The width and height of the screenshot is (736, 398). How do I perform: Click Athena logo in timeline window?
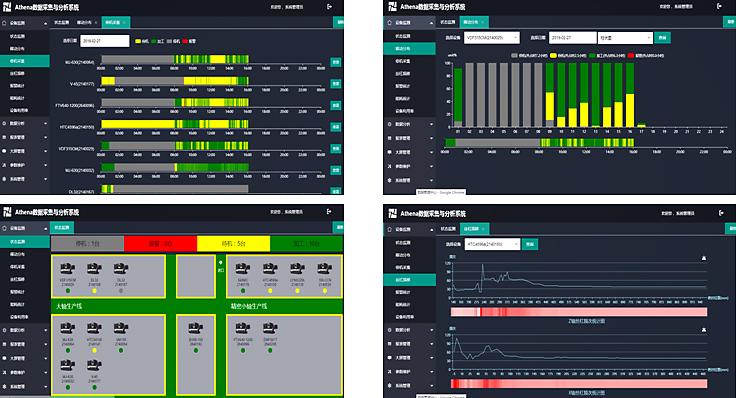[8, 7]
